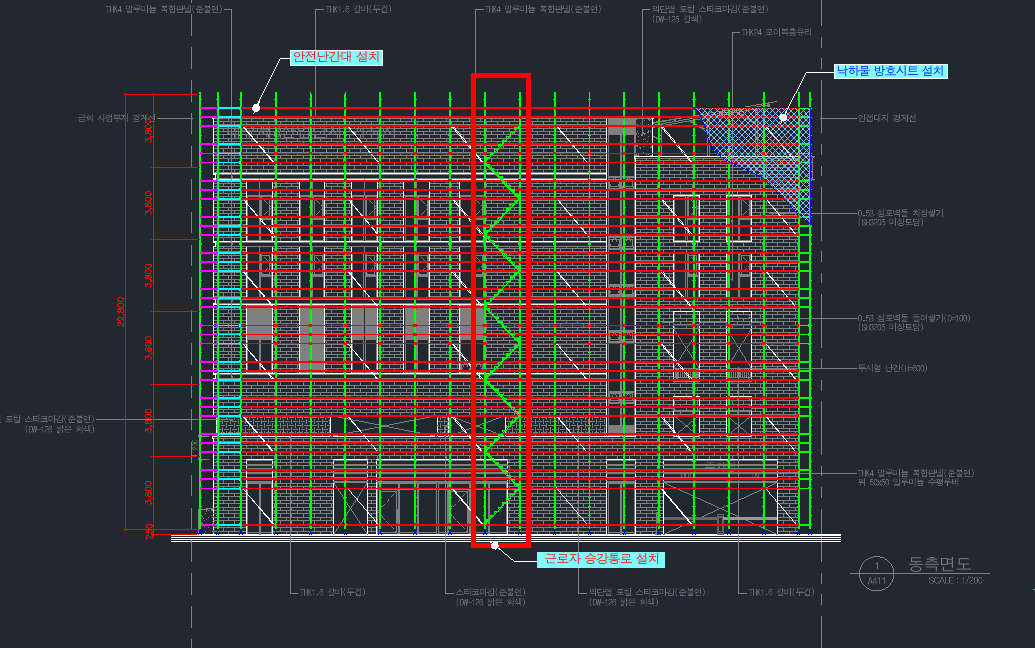Viewport: 1035px width, 648px height.
Task: Click the 낙하물 방호시트 설치 callout label
Action: tap(890, 71)
